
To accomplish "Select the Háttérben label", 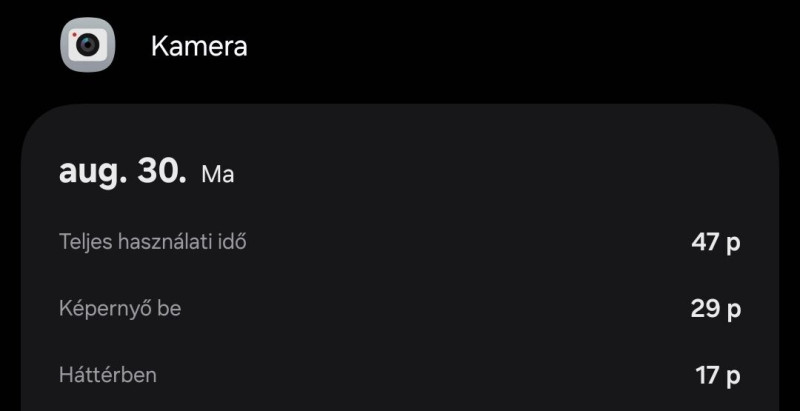I will point(108,375).
